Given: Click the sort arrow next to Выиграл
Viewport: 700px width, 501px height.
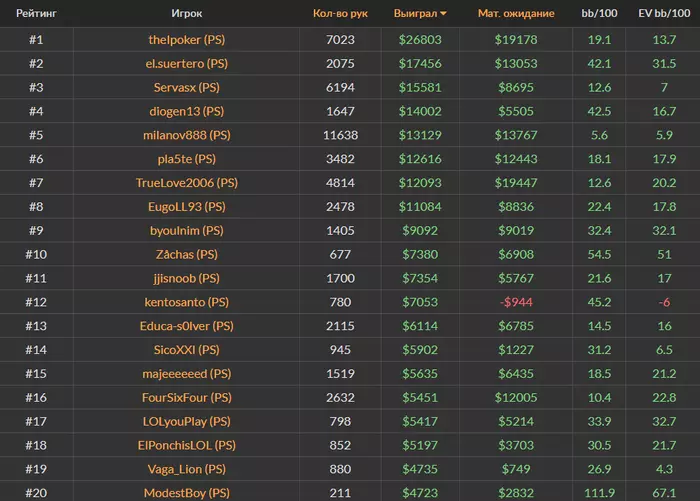Looking at the screenshot, I should click(444, 14).
